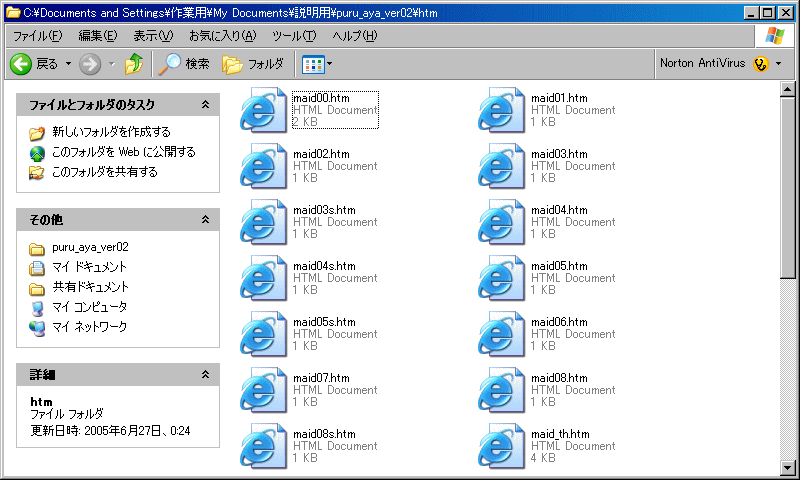Viewport: 800px width, 480px height.
Task: Open 共有ドキュメント link
Action: 90,287
